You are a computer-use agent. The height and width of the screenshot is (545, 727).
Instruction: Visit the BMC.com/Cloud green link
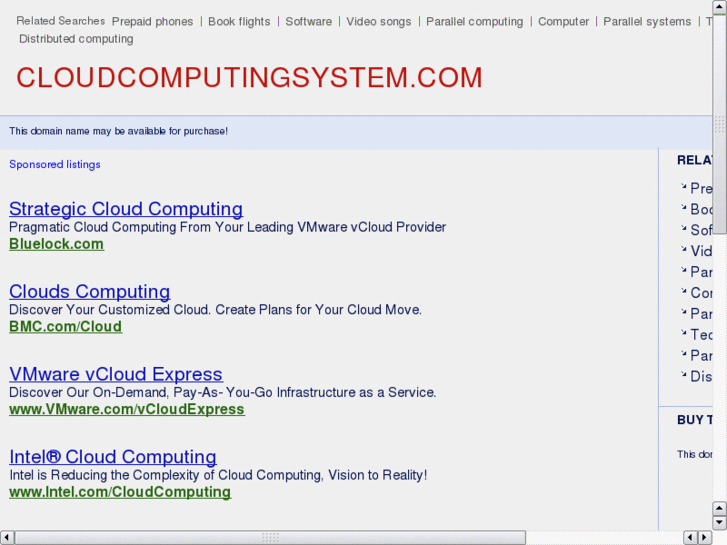point(65,327)
